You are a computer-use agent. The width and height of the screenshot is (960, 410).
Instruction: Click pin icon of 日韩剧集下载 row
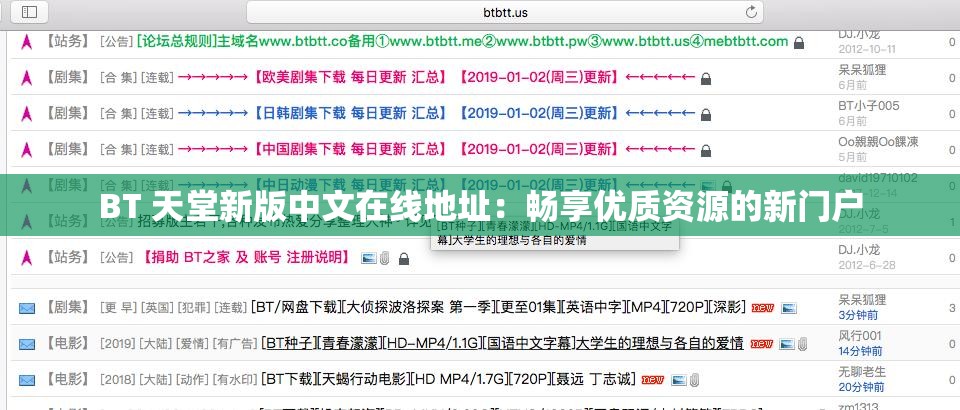pos(26,114)
